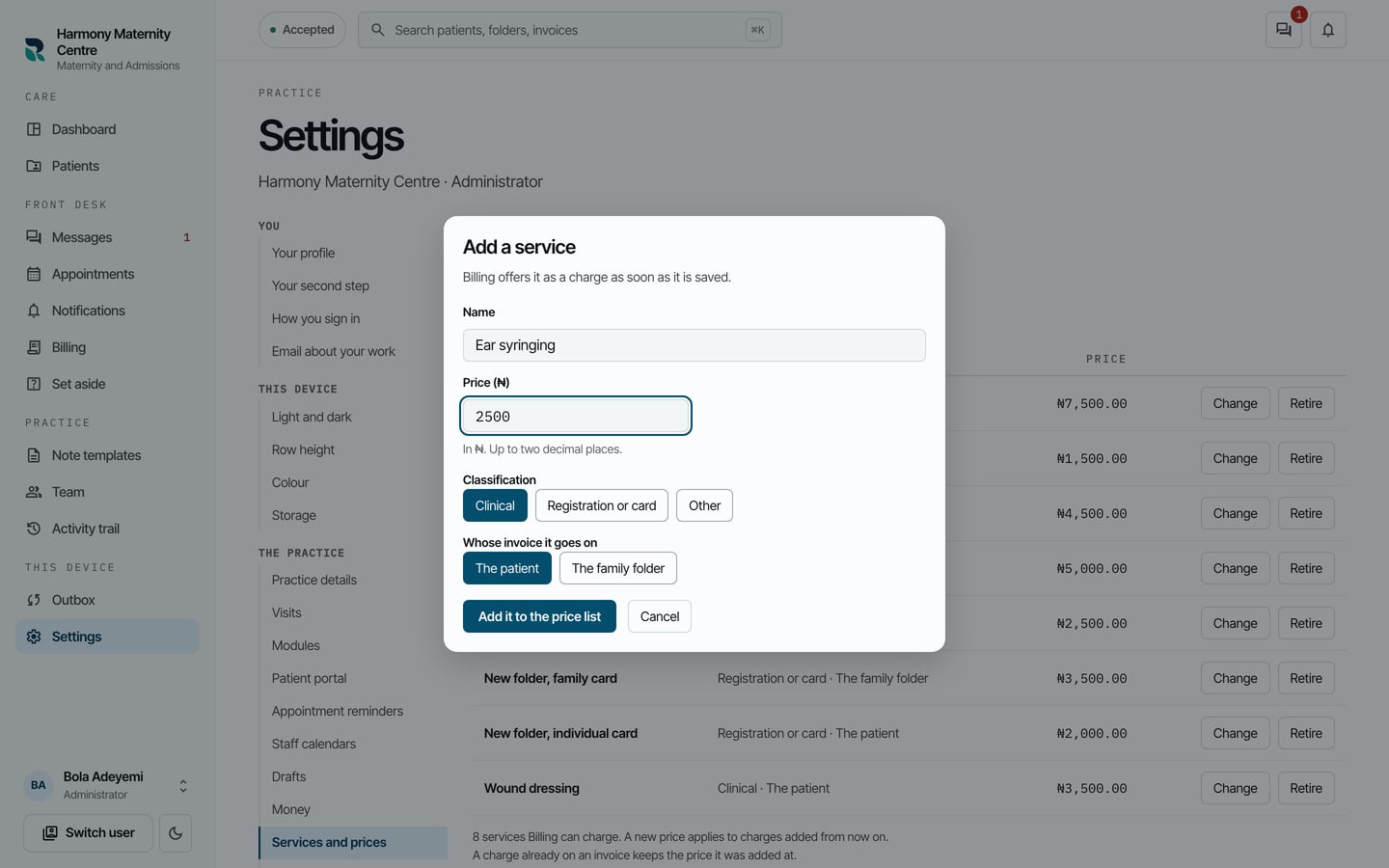1389x868 pixels.
Task: Click the service Name field
Action: (694, 345)
